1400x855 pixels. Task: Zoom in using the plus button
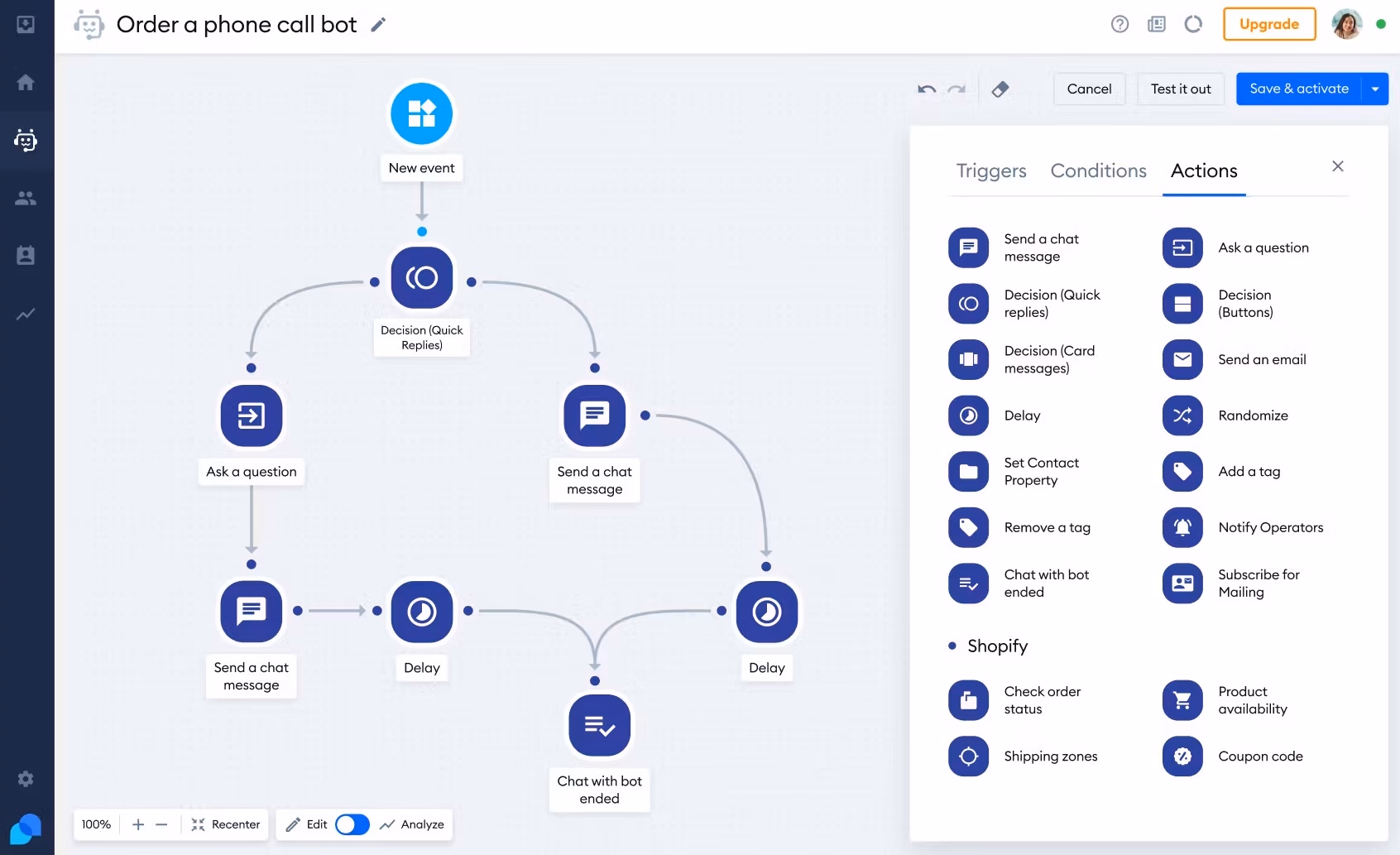[138, 824]
